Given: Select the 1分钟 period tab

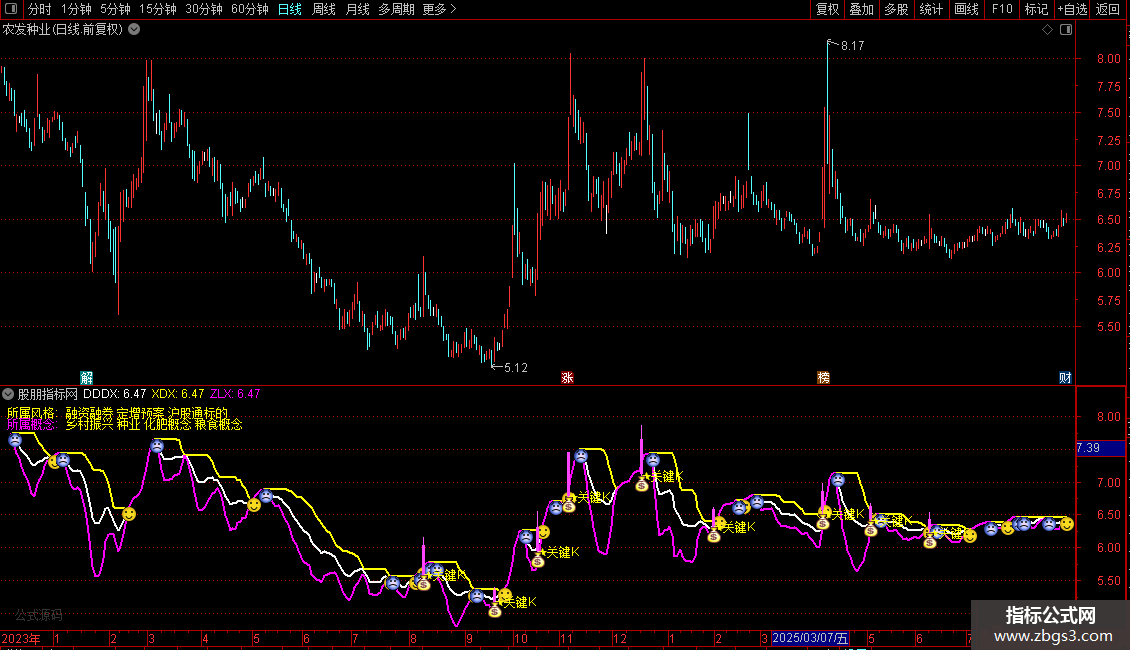Looking at the screenshot, I should click(76, 9).
